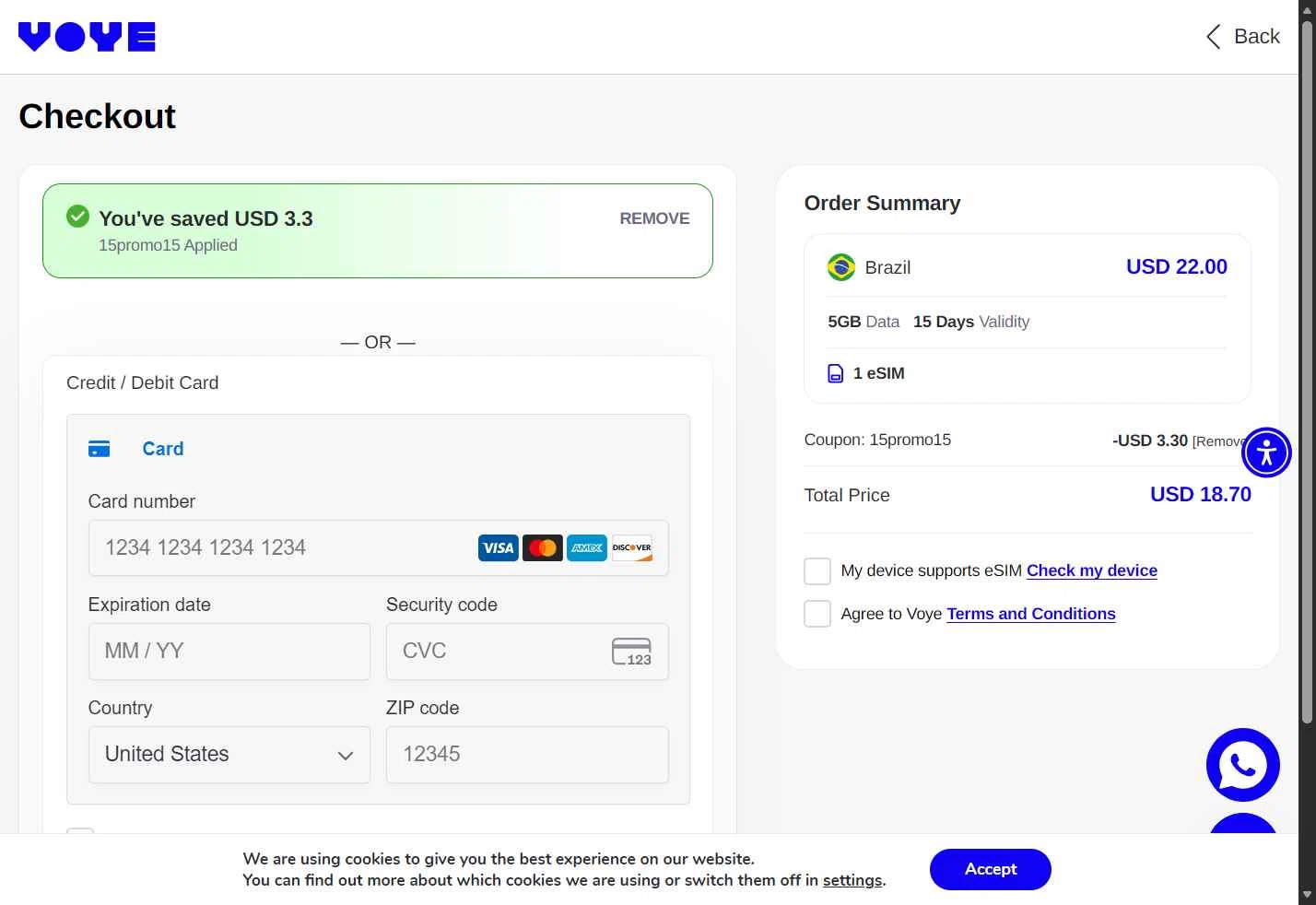Open the accessibility options button
This screenshot has height=905, width=1316.
(1266, 452)
